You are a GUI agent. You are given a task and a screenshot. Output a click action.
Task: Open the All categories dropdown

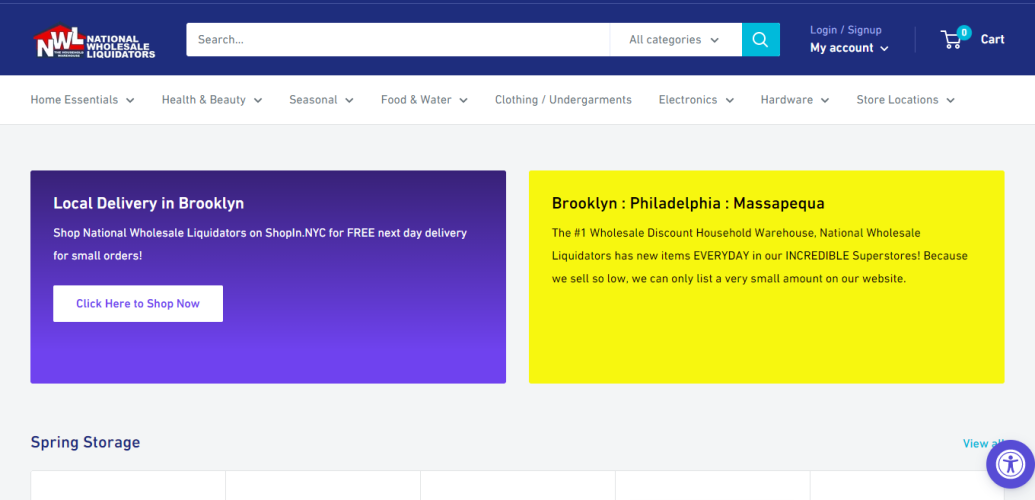[675, 40]
